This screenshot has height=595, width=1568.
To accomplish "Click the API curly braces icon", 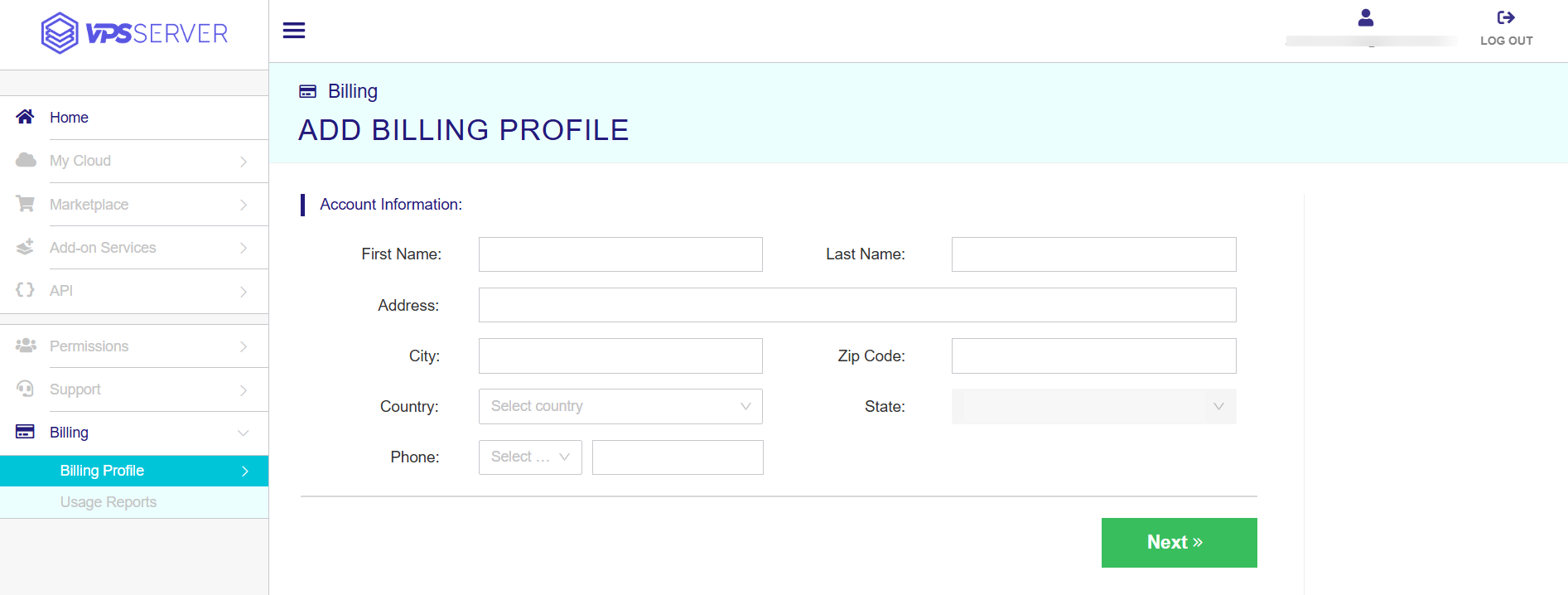I will (25, 290).
